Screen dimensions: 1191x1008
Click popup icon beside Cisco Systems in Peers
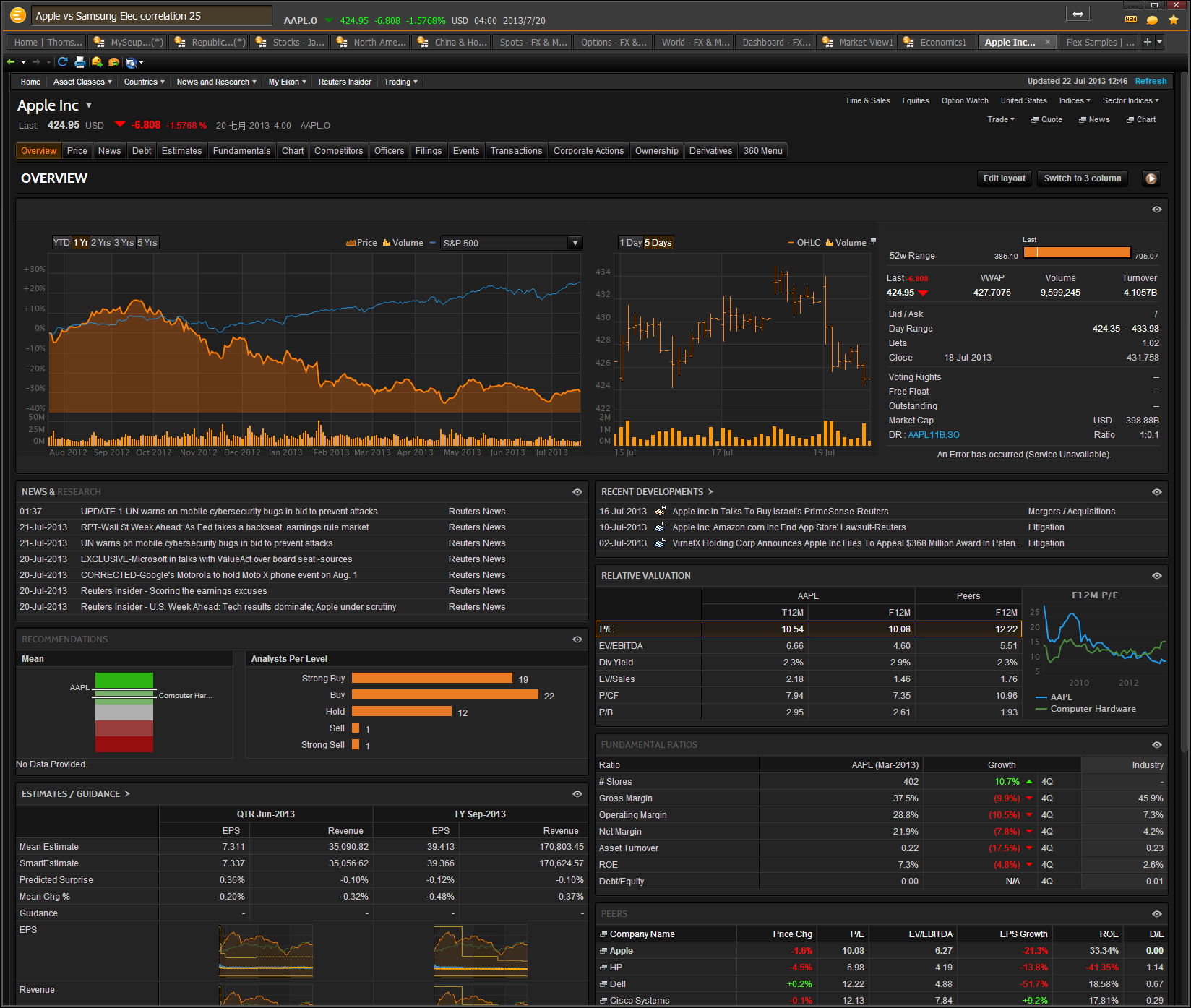pyautogui.click(x=603, y=1001)
